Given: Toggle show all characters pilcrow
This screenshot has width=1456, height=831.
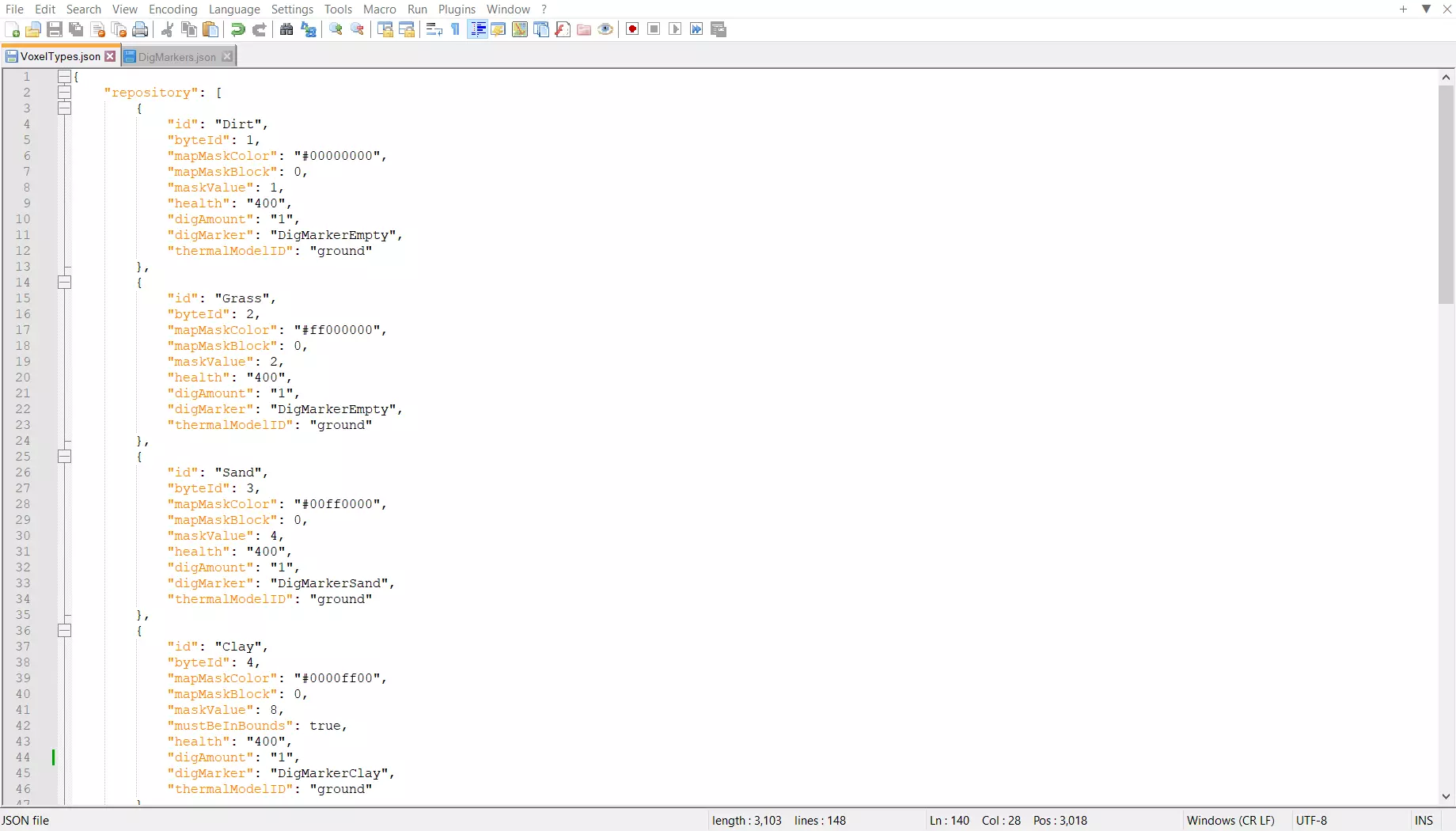Looking at the screenshot, I should [456, 29].
